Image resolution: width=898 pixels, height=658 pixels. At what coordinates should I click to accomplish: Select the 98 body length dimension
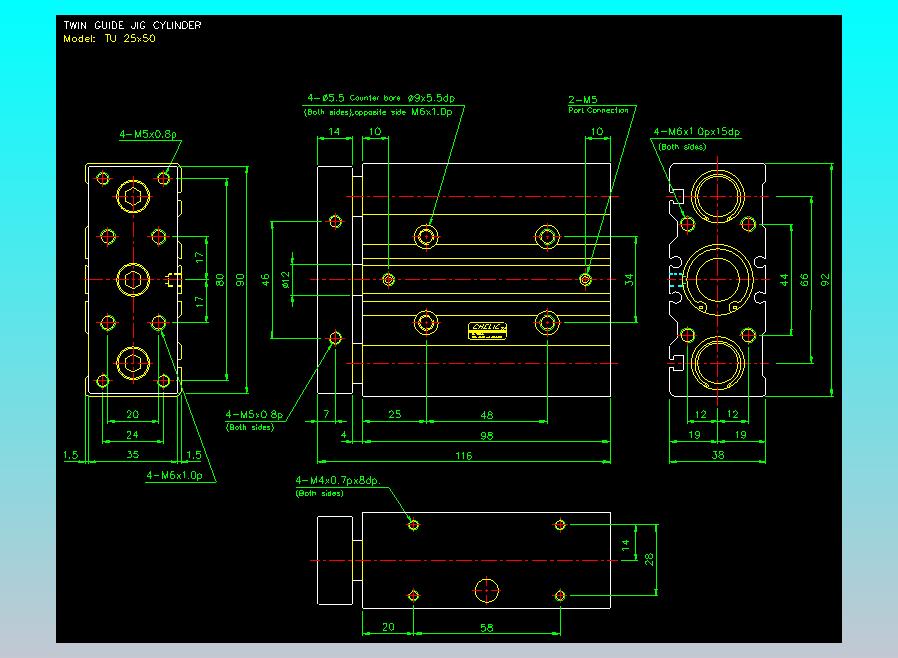(487, 436)
